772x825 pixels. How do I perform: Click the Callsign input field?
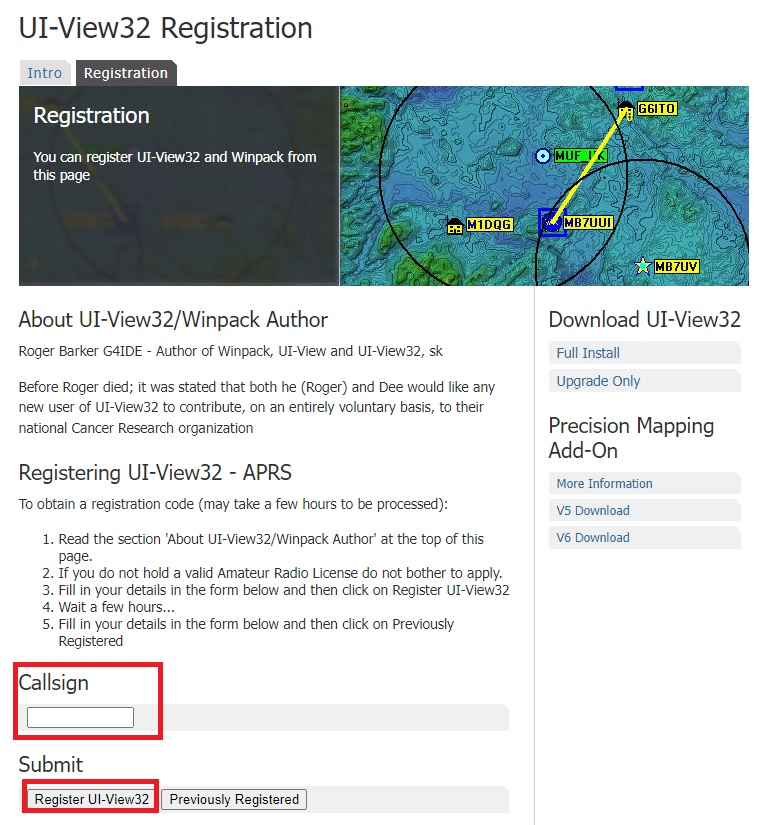click(81, 718)
